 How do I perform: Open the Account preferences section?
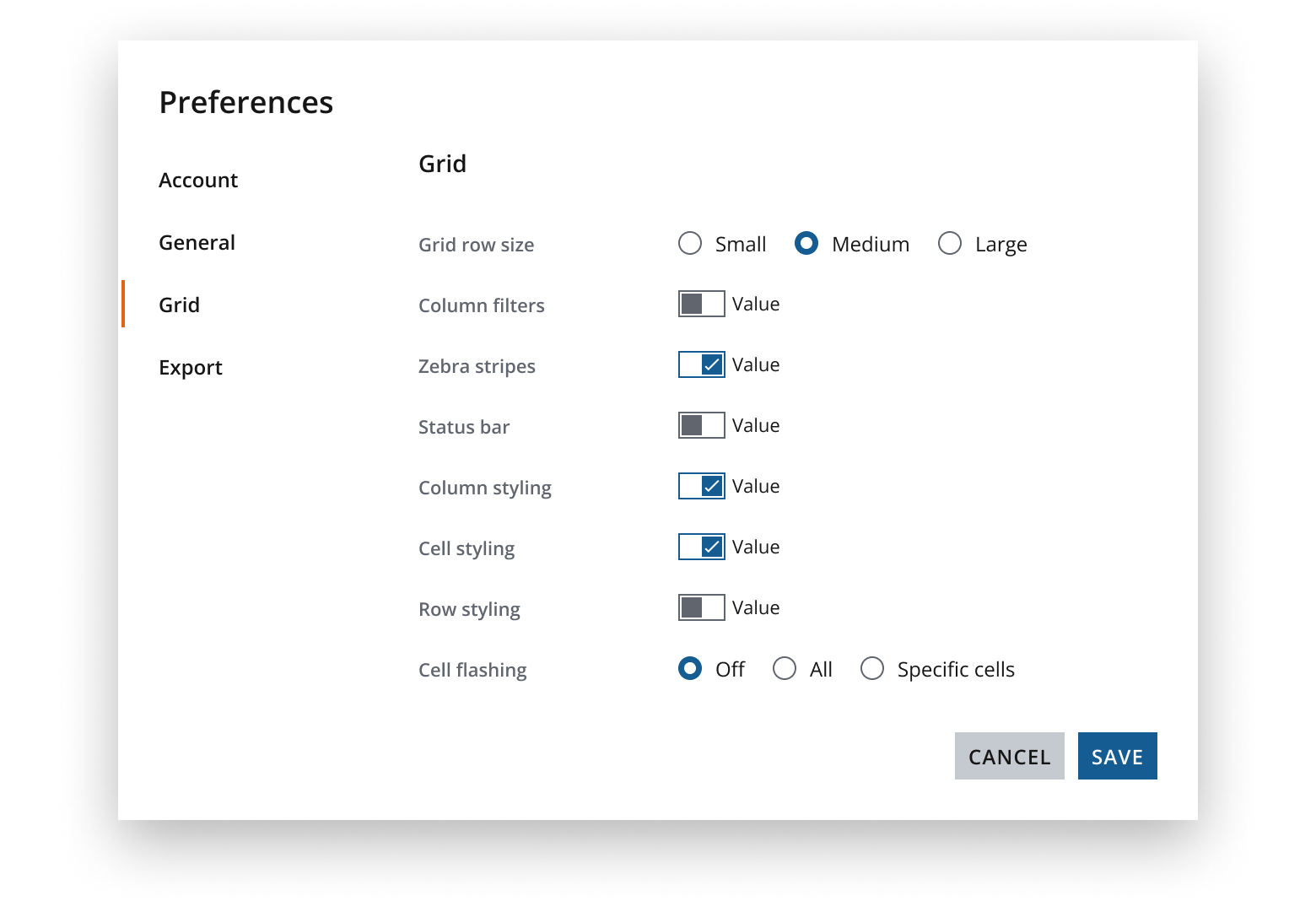[x=197, y=180]
